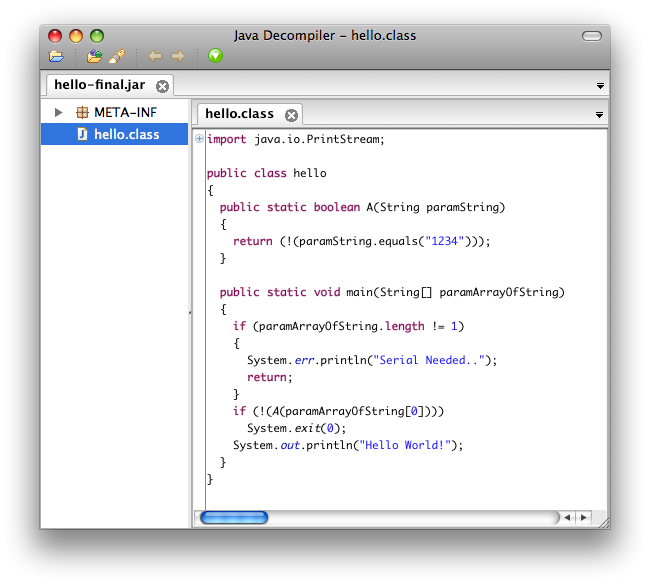
Task: Select hello.class in file tree
Action: tap(114, 134)
